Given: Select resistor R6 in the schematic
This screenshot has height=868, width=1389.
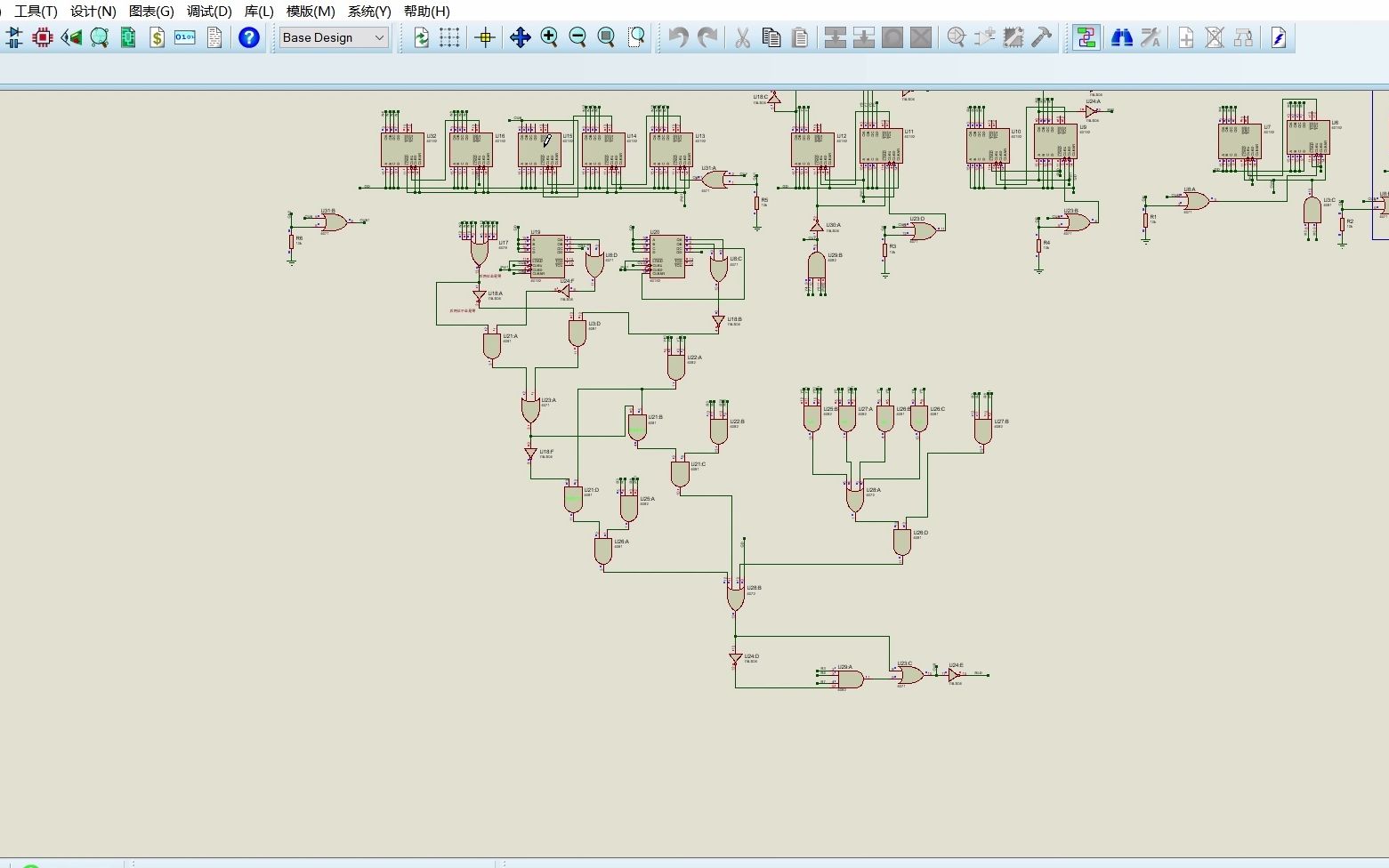Looking at the screenshot, I should 291,241.
